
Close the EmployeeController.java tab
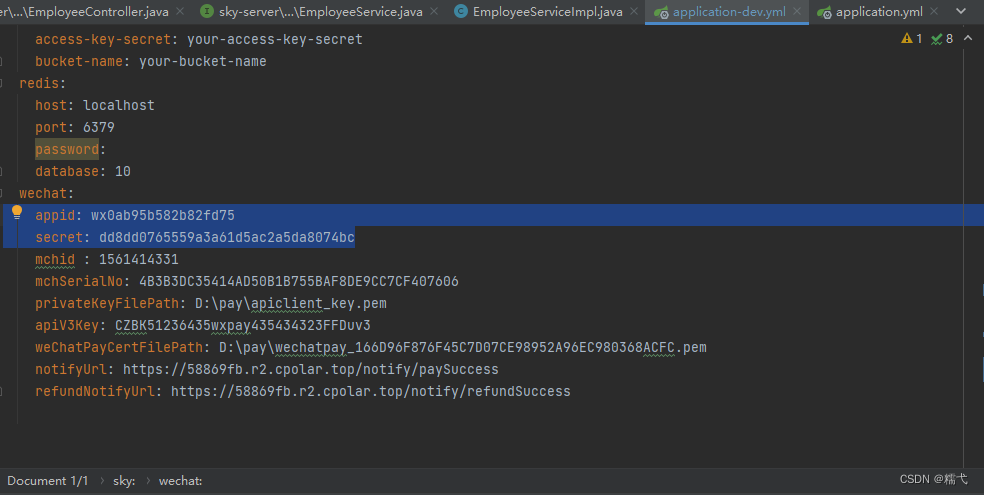coord(180,11)
